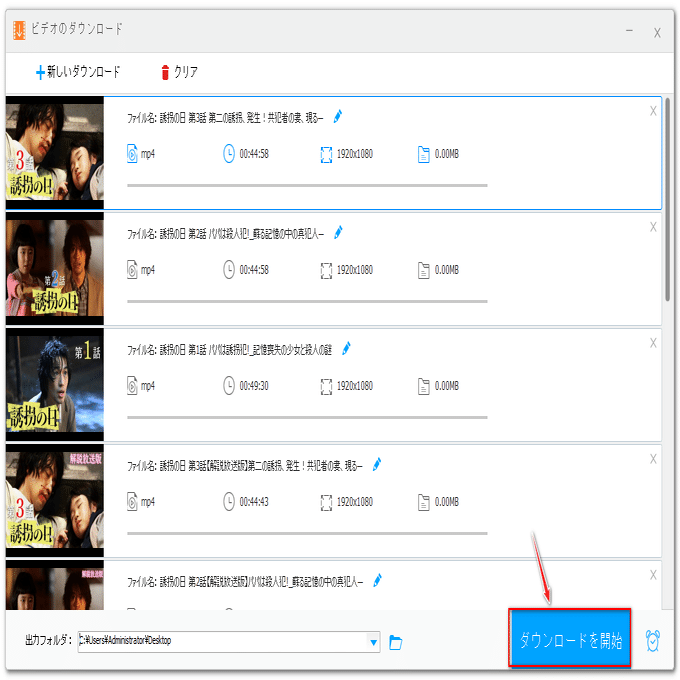Viewport: 680px width, 680px height.
Task: Edit file name of 第2話 パパは殺人犯 item
Action: click(x=338, y=232)
